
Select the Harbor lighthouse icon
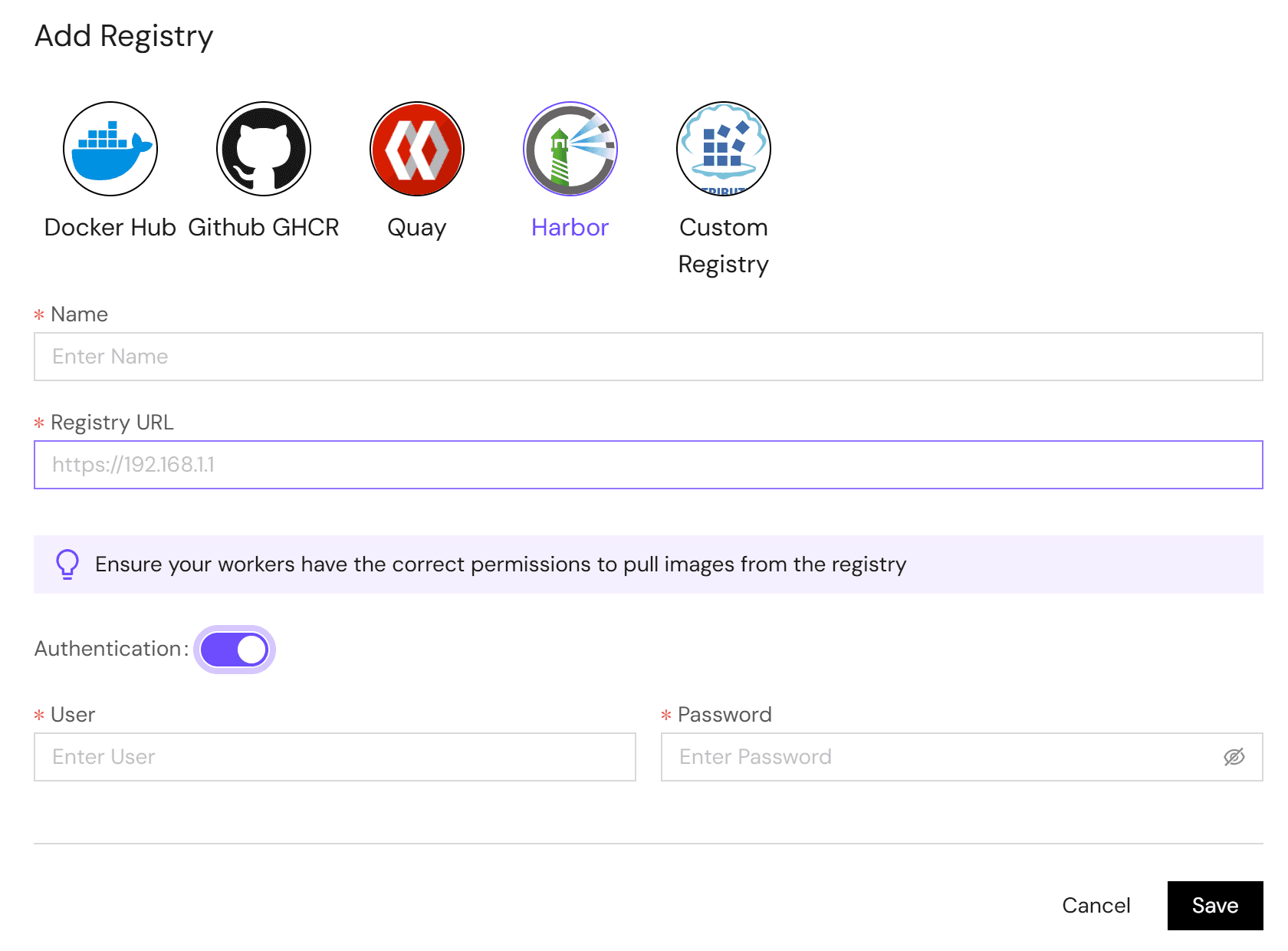coord(570,149)
